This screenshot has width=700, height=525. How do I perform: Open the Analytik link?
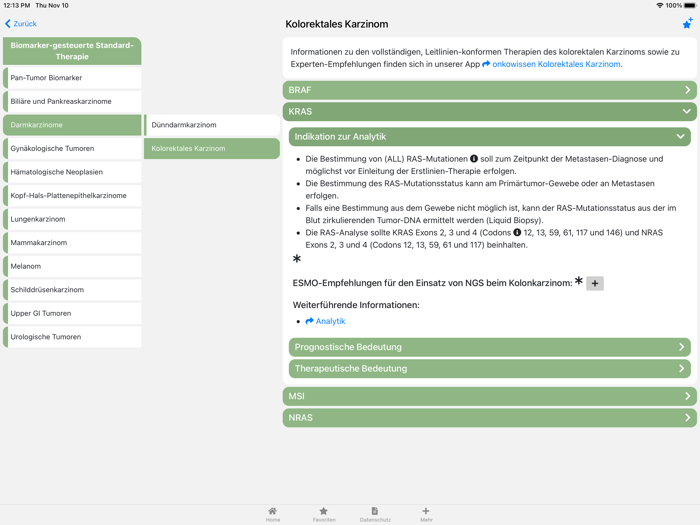tap(326, 321)
